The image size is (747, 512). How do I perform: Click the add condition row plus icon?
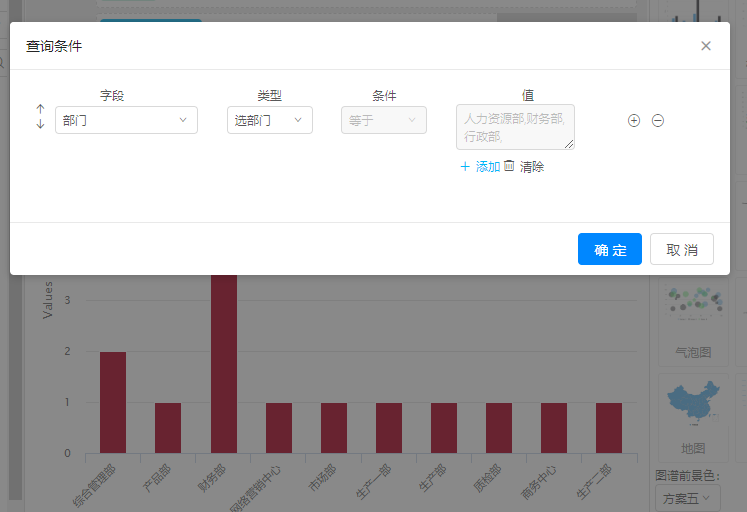pos(634,121)
